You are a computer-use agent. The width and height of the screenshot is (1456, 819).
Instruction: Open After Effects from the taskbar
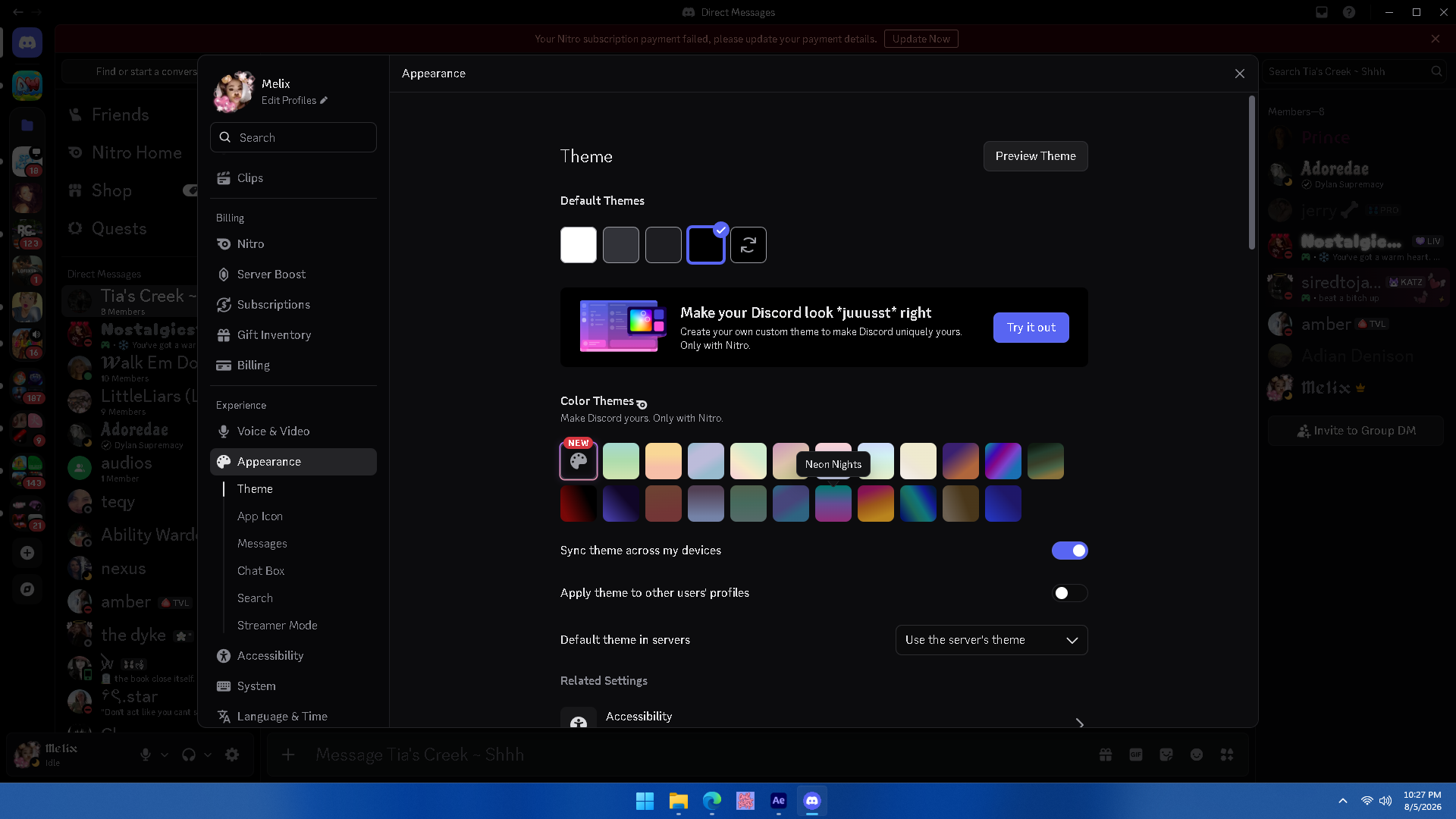tap(778, 801)
